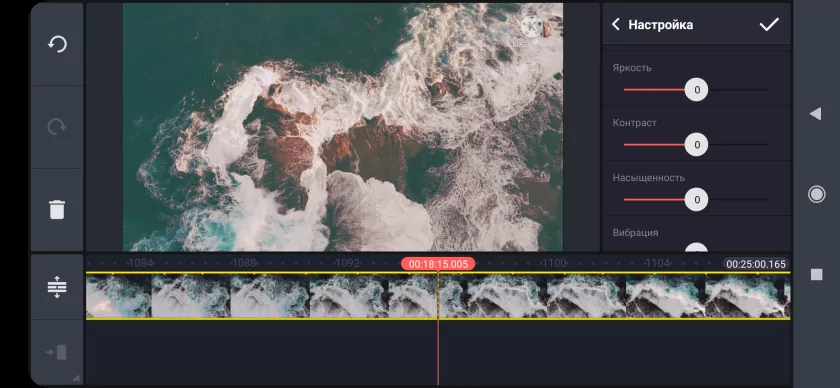The height and width of the screenshot is (388, 840).
Task: Click the Насыщенность label
Action: 649,177
